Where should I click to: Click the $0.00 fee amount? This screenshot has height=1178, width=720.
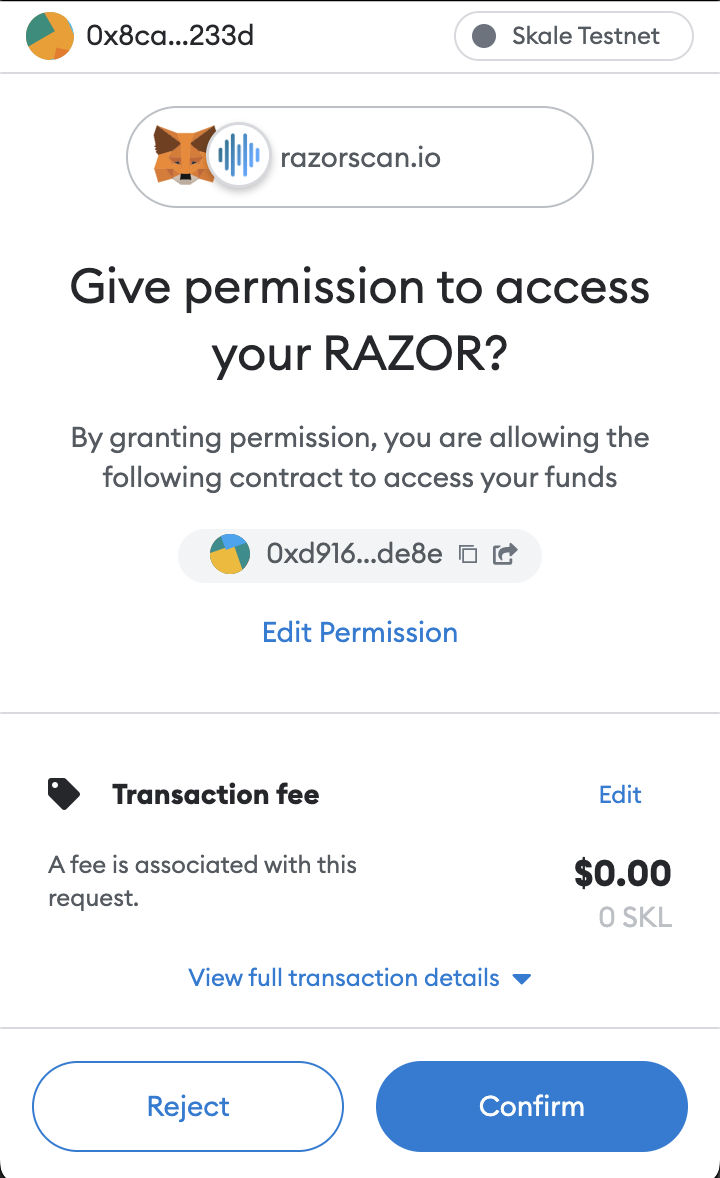(622, 872)
